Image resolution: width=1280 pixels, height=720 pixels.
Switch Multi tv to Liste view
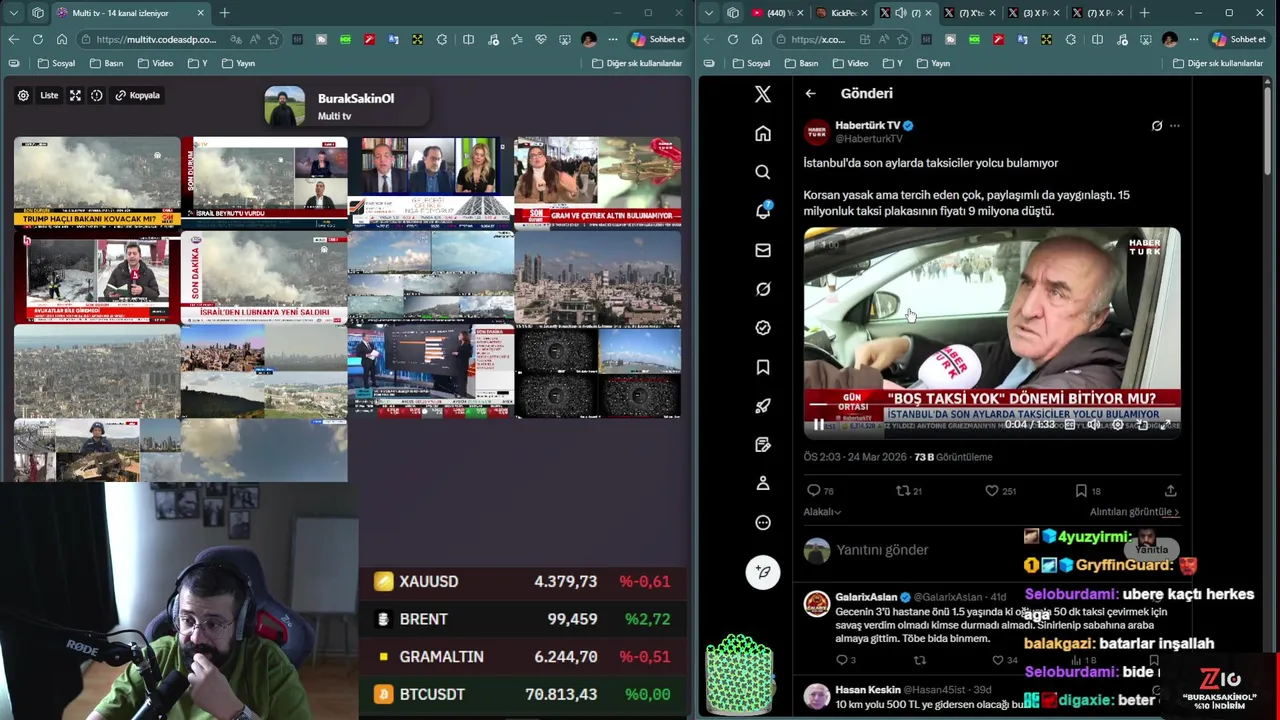point(49,95)
